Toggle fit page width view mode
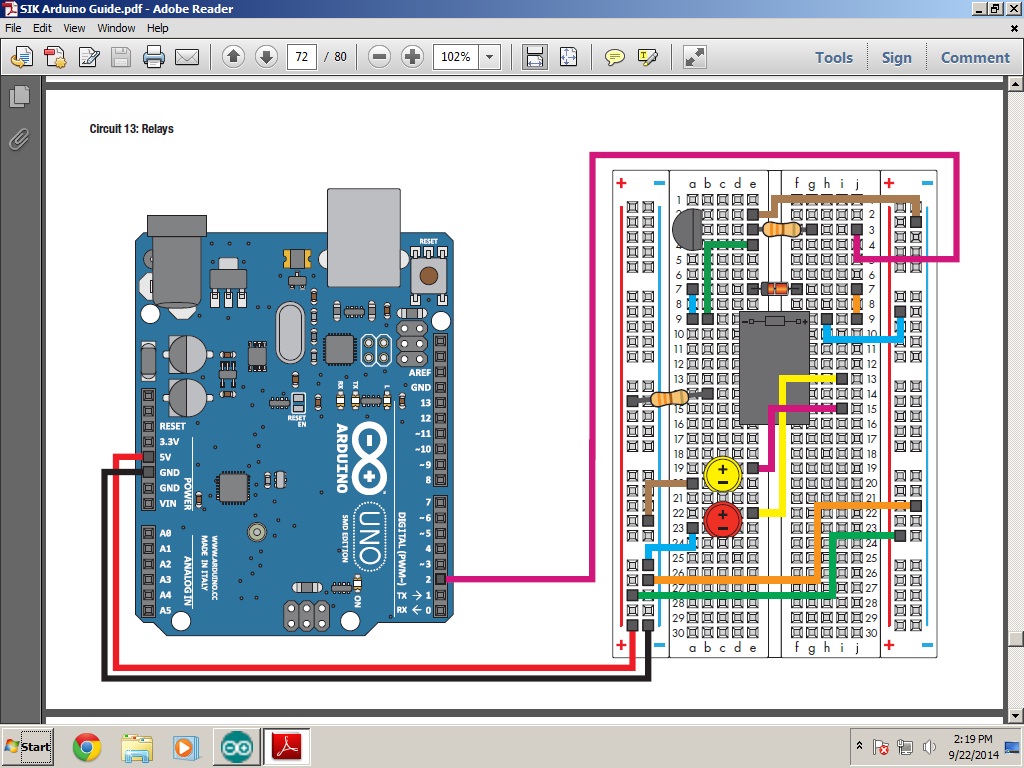1024x768 pixels. (x=535, y=57)
